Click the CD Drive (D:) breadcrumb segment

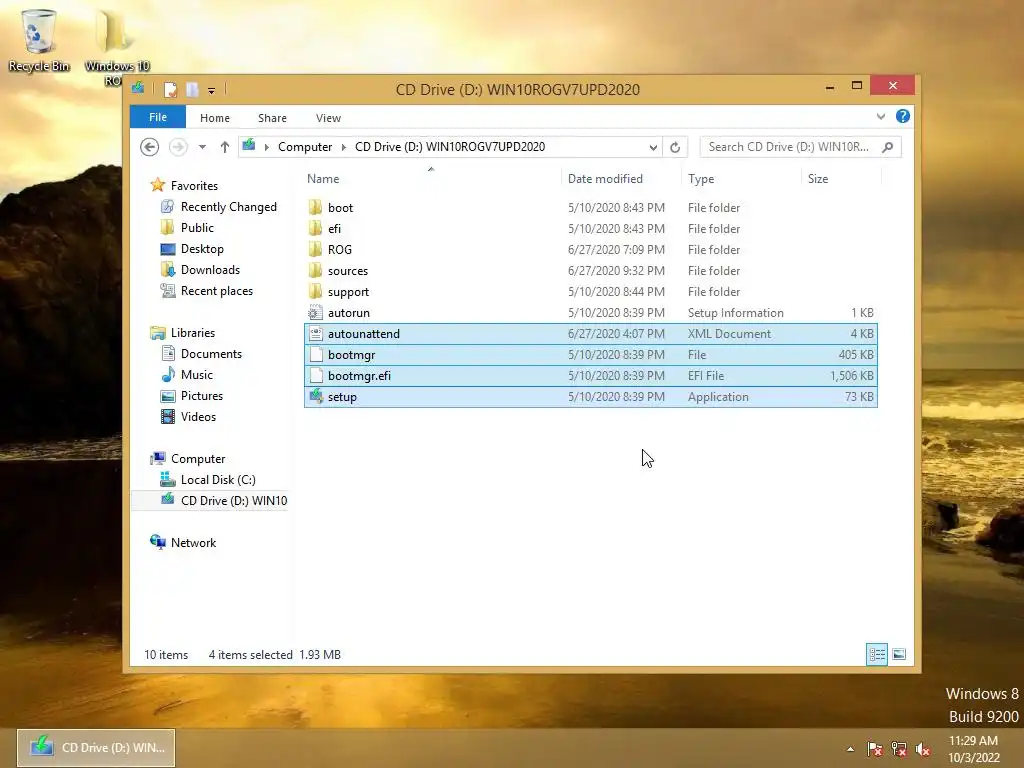[450, 147]
